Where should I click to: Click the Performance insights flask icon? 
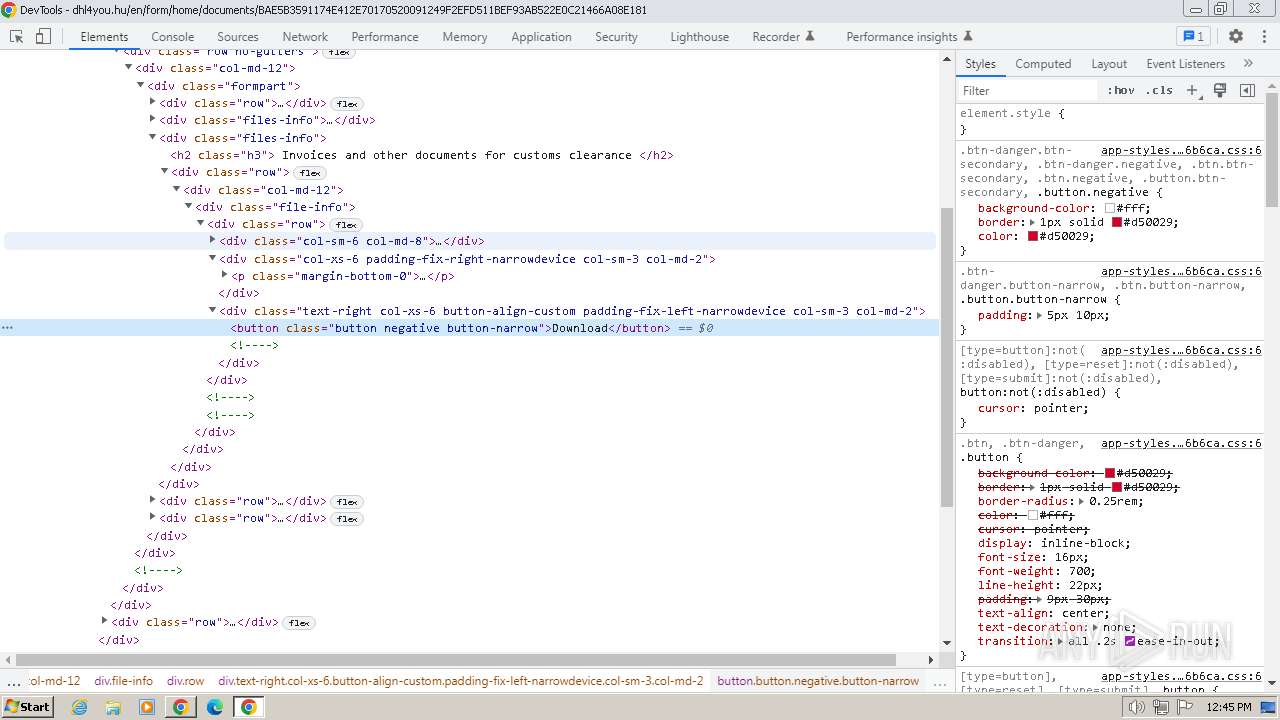[967, 36]
